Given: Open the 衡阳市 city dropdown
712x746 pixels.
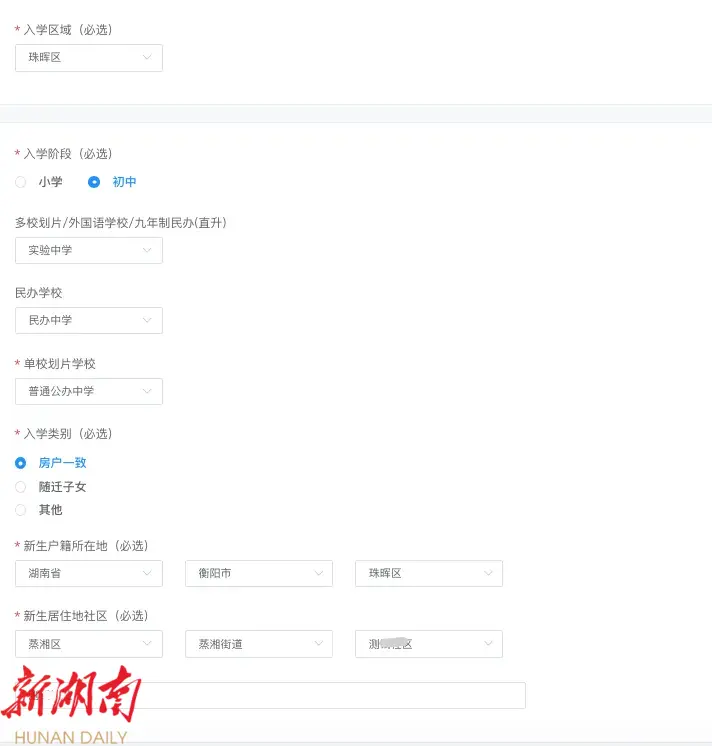Looking at the screenshot, I should point(258,573).
